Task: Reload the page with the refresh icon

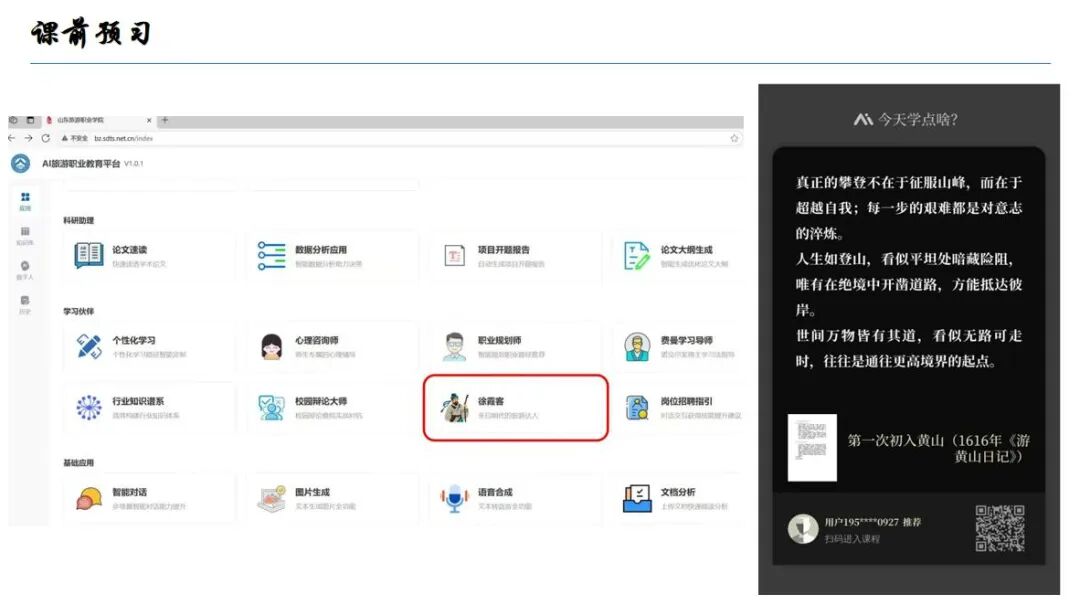Action: point(45,139)
